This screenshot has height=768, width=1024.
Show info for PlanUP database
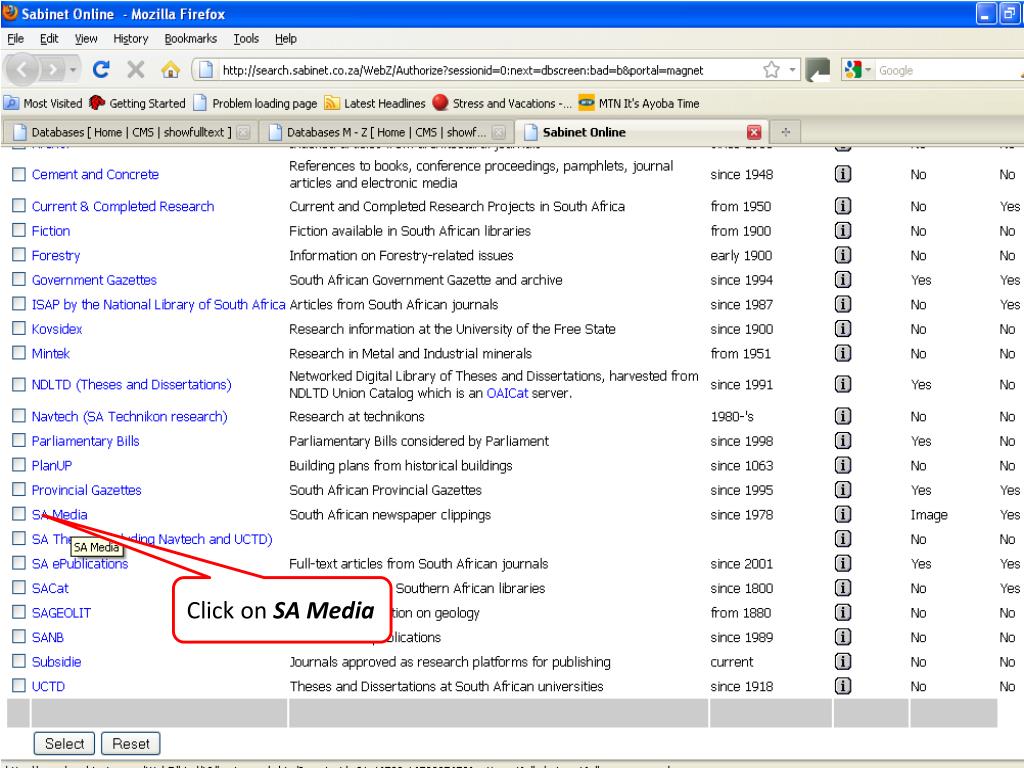842,465
